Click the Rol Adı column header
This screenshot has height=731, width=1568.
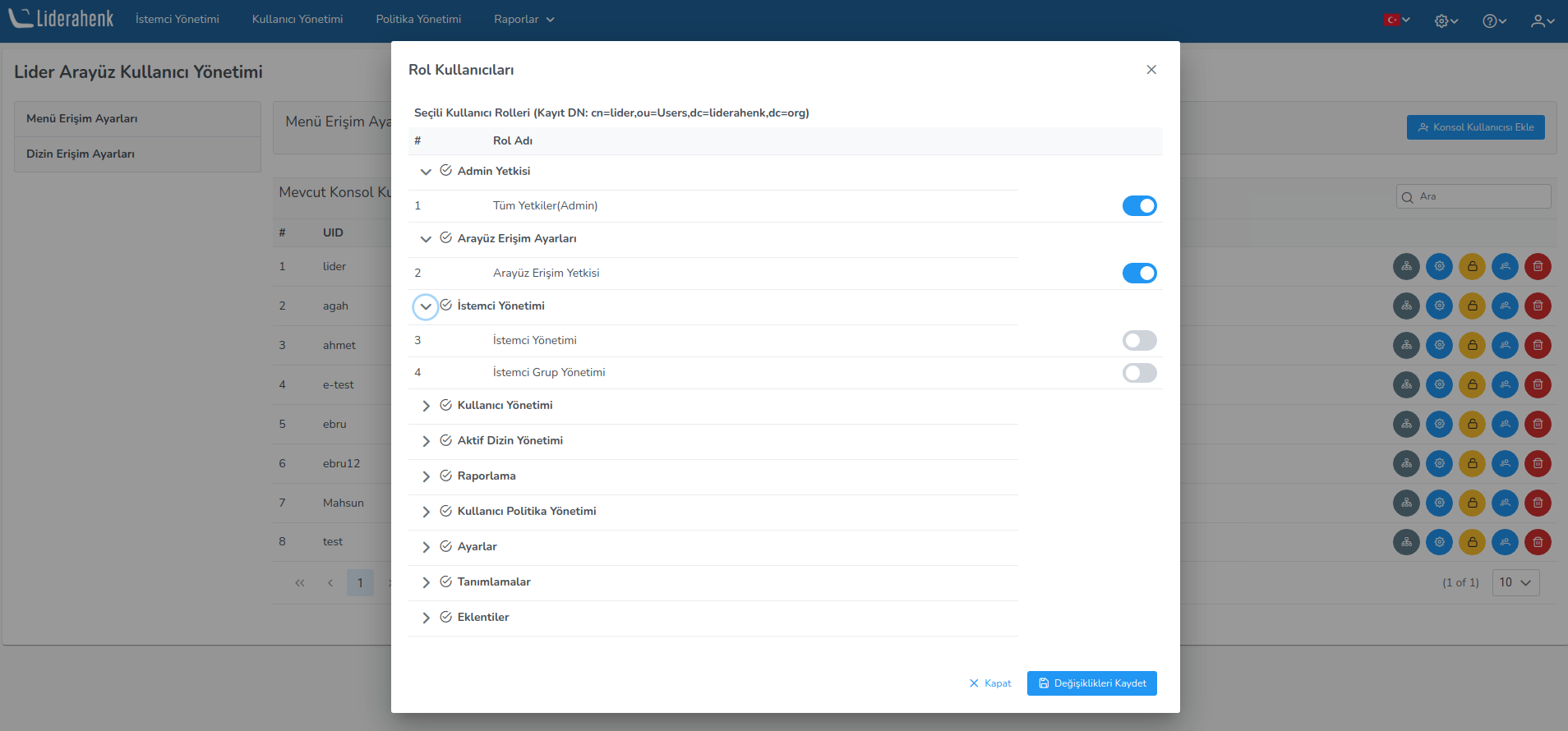click(x=513, y=140)
